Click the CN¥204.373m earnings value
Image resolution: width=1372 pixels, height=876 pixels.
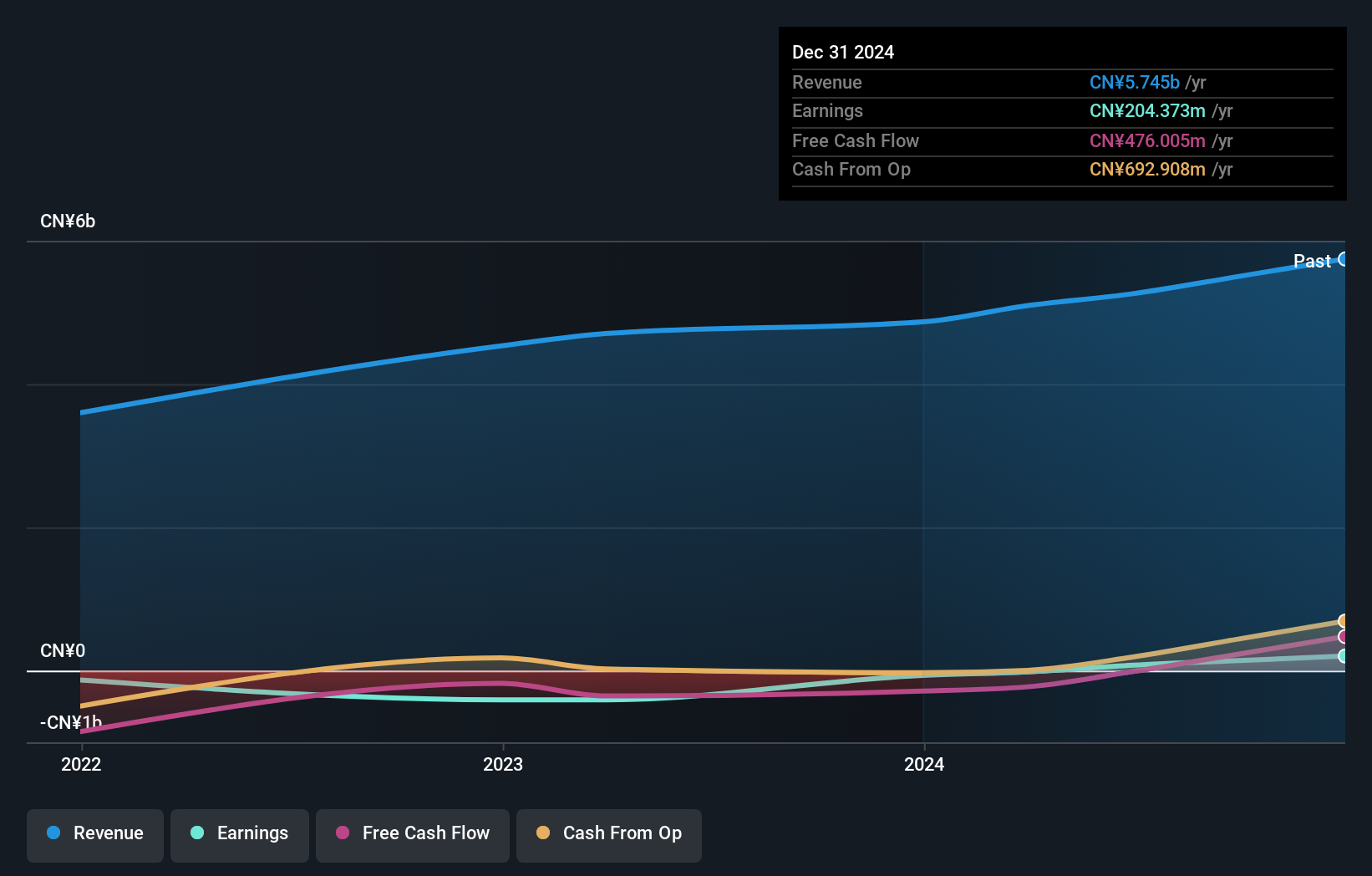(1147, 110)
